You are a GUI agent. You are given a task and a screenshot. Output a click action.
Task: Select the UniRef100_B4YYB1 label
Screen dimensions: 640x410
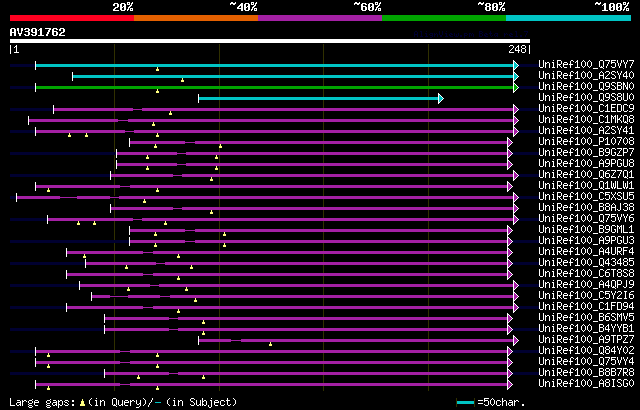pos(586,329)
